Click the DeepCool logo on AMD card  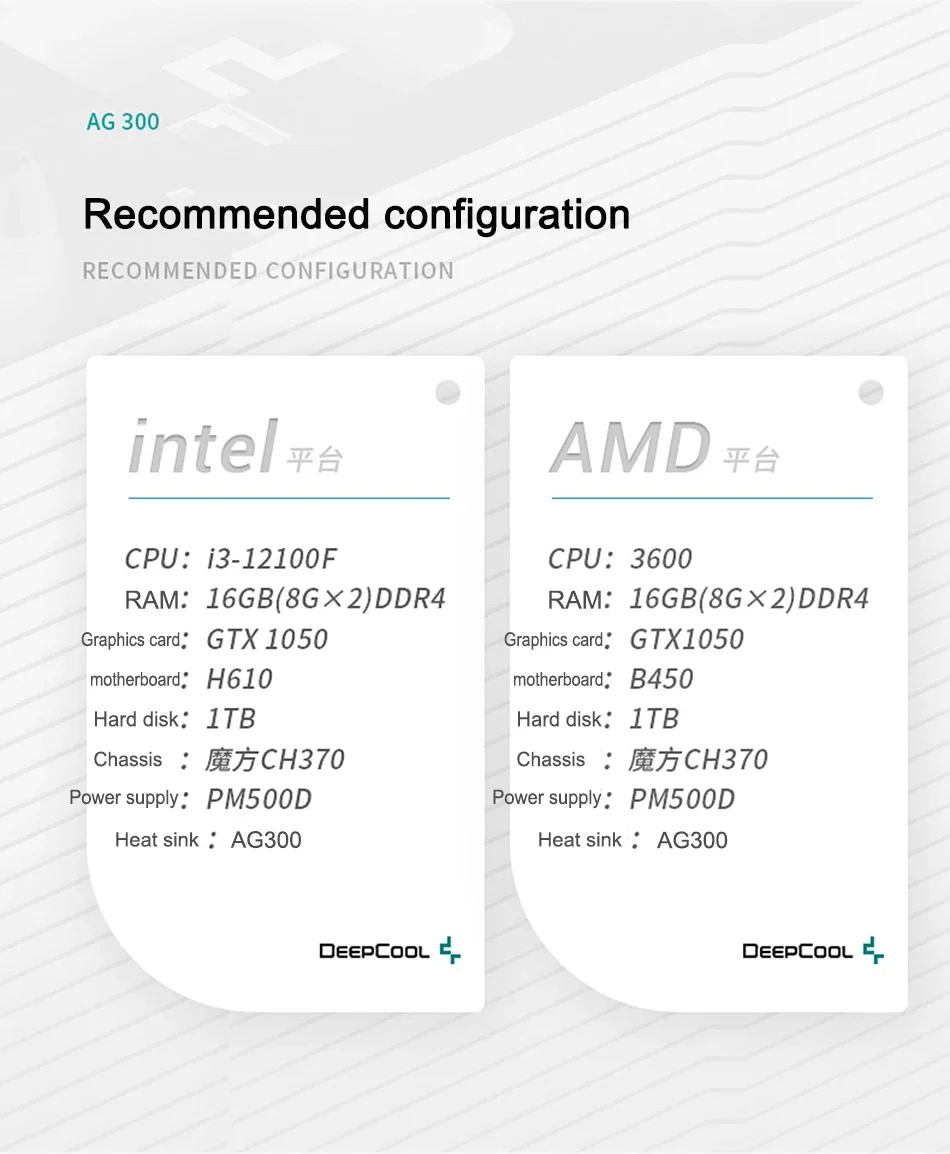(x=813, y=951)
